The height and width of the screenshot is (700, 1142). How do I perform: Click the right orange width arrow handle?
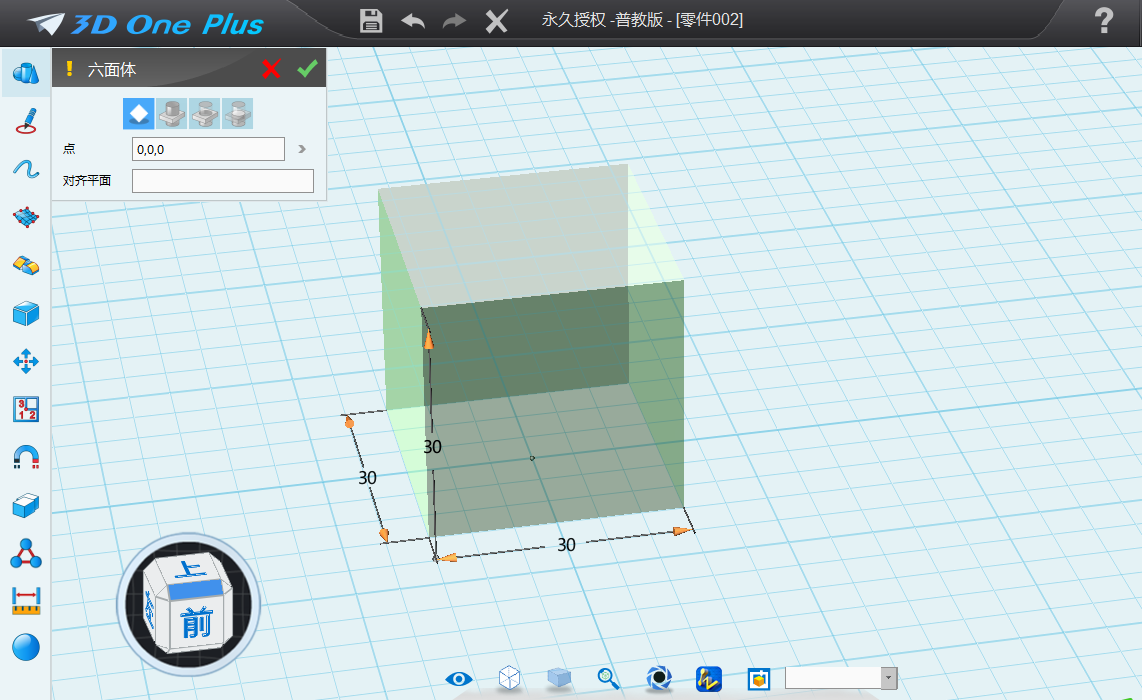(682, 531)
